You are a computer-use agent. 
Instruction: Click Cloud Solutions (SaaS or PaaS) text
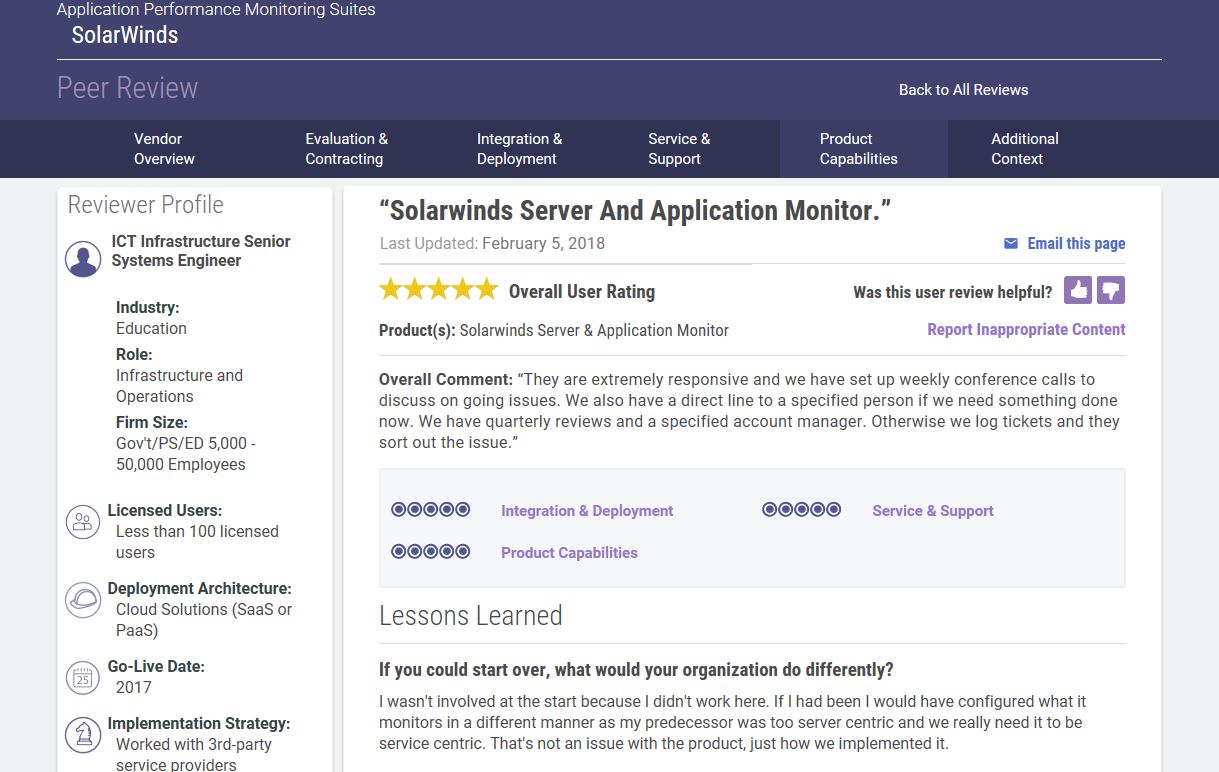pyautogui.click(x=204, y=620)
